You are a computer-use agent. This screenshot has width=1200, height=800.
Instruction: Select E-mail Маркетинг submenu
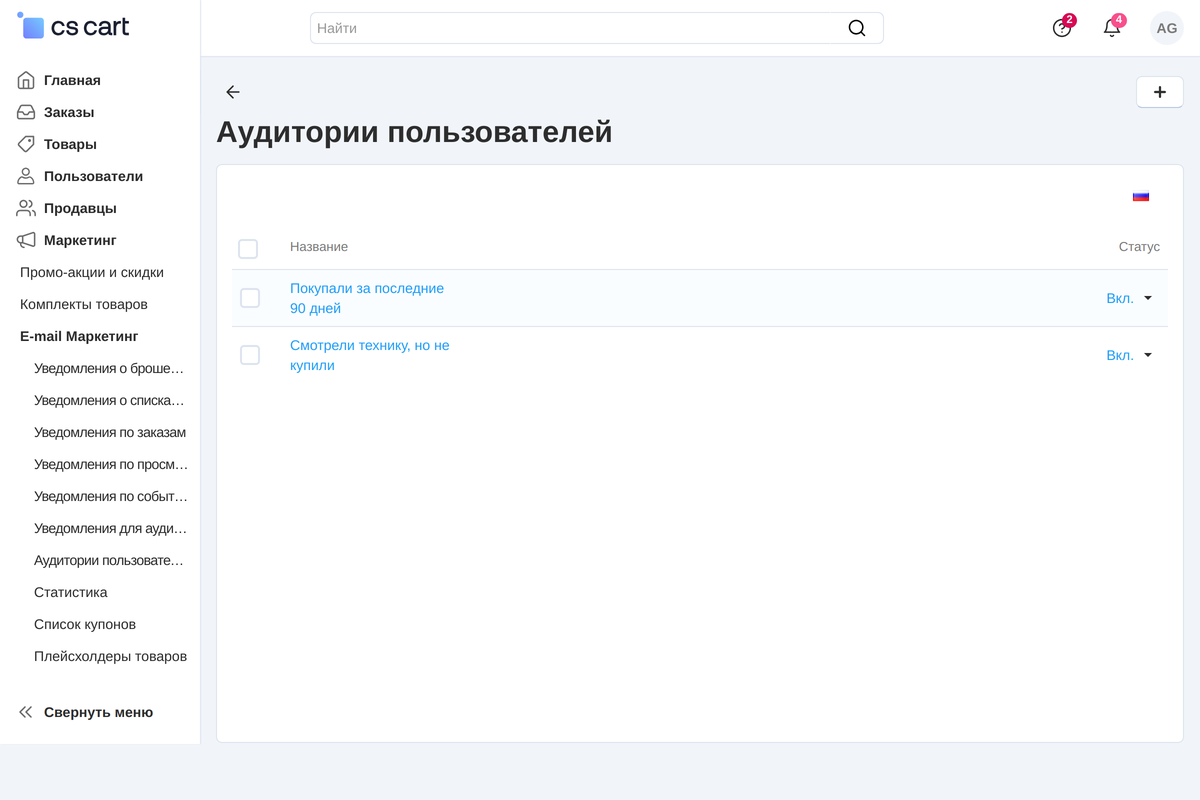(79, 336)
